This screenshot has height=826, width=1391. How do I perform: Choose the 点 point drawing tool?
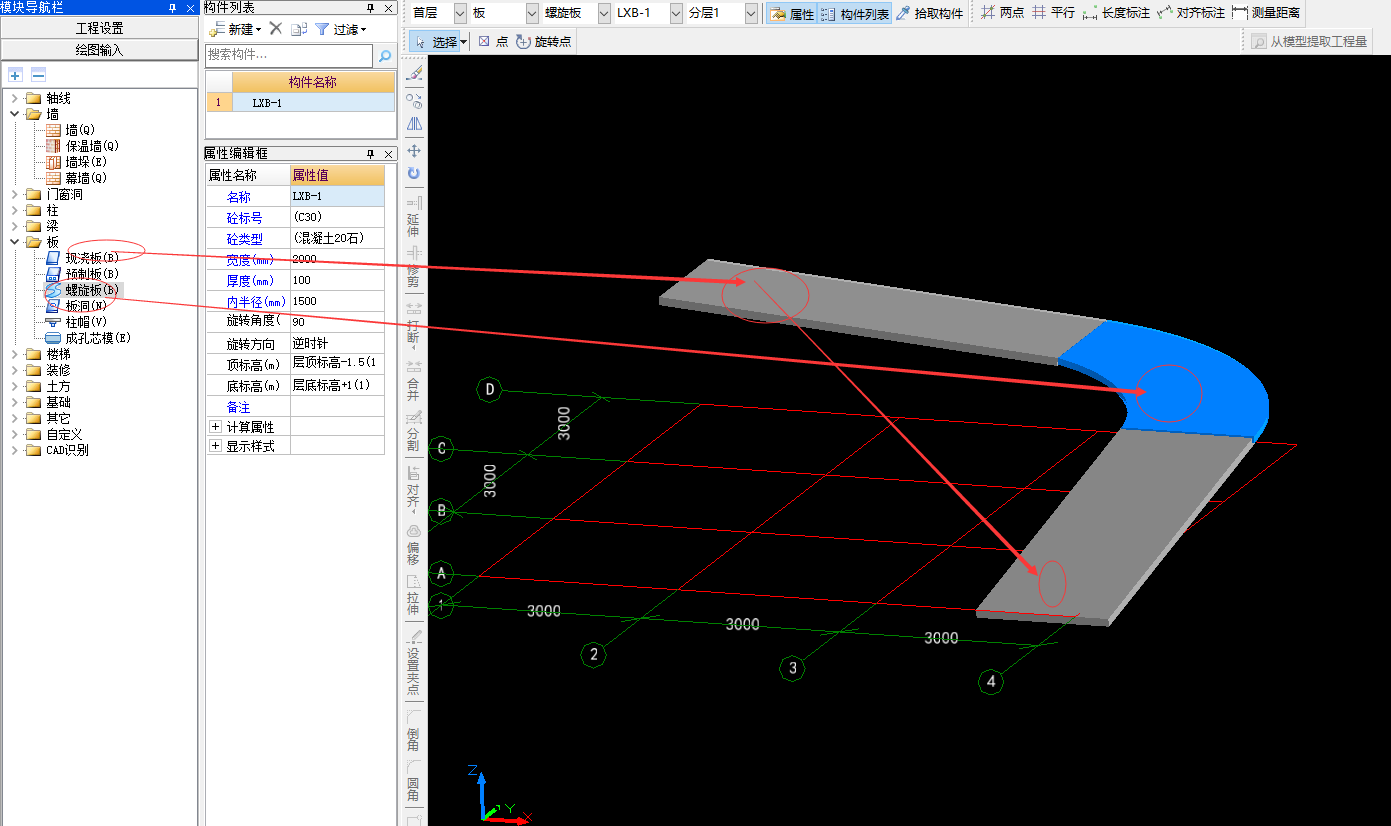[x=493, y=42]
